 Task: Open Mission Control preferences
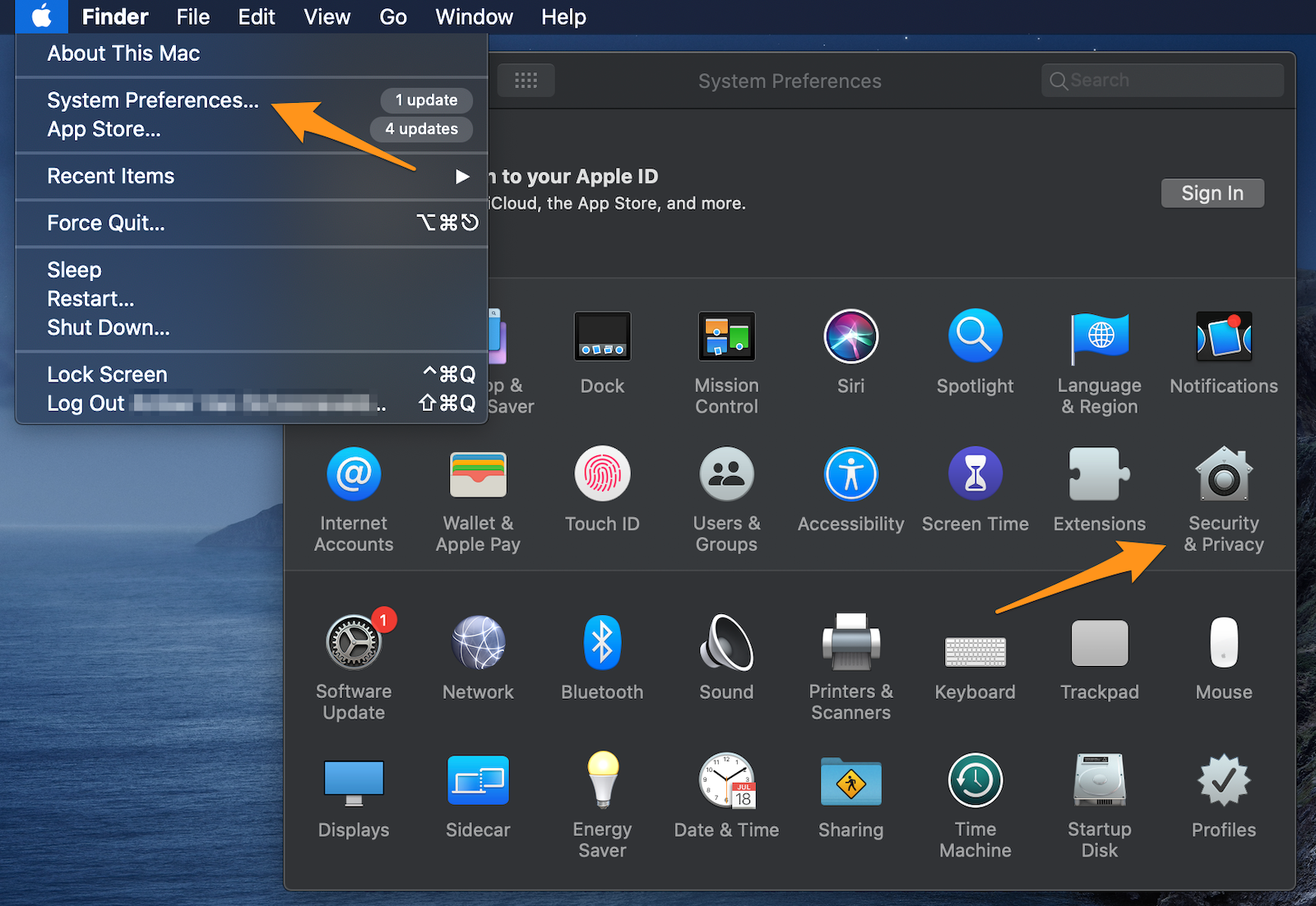coord(726,363)
